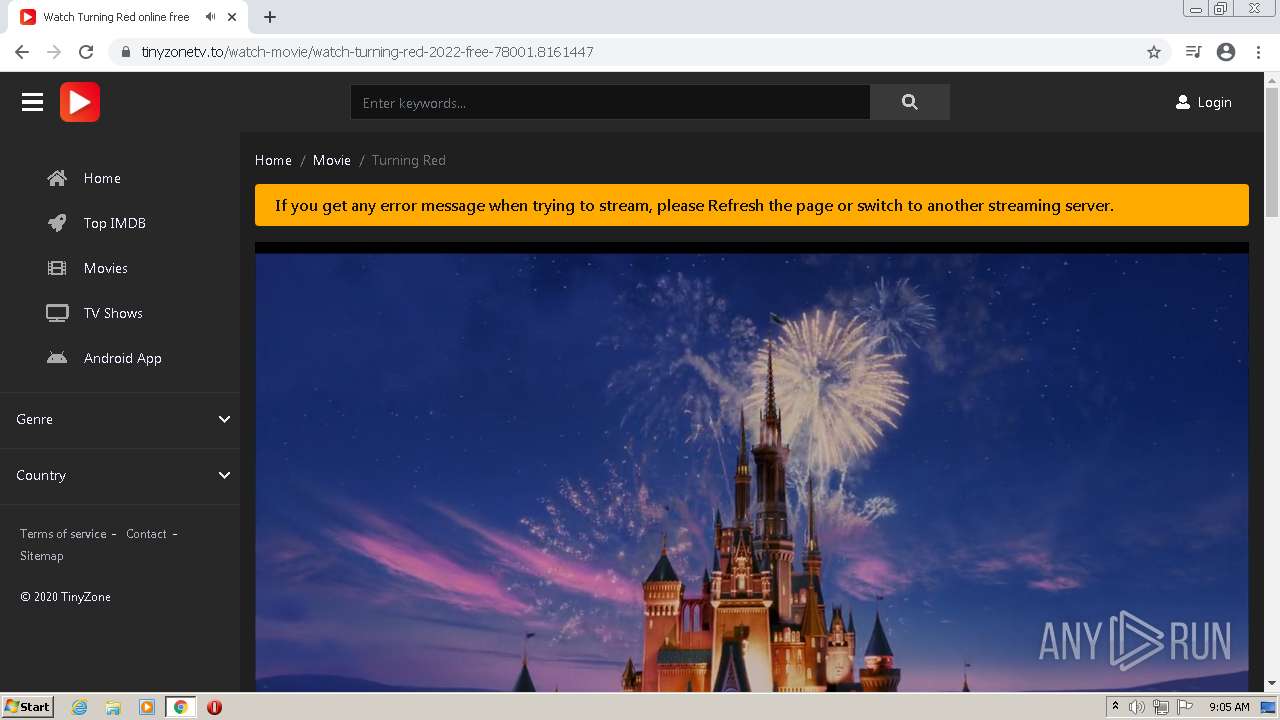
Task: Click the Home breadcrumb link
Action: tap(273, 160)
